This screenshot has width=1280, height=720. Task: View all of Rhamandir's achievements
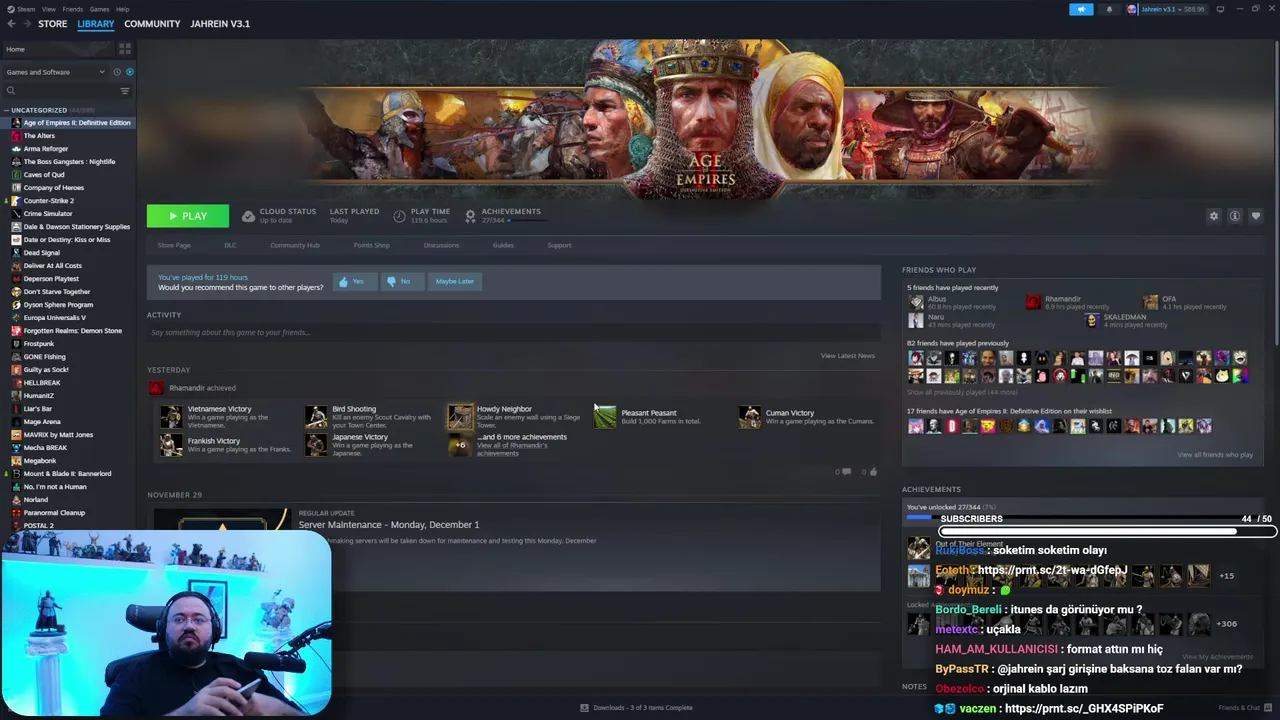[511, 450]
